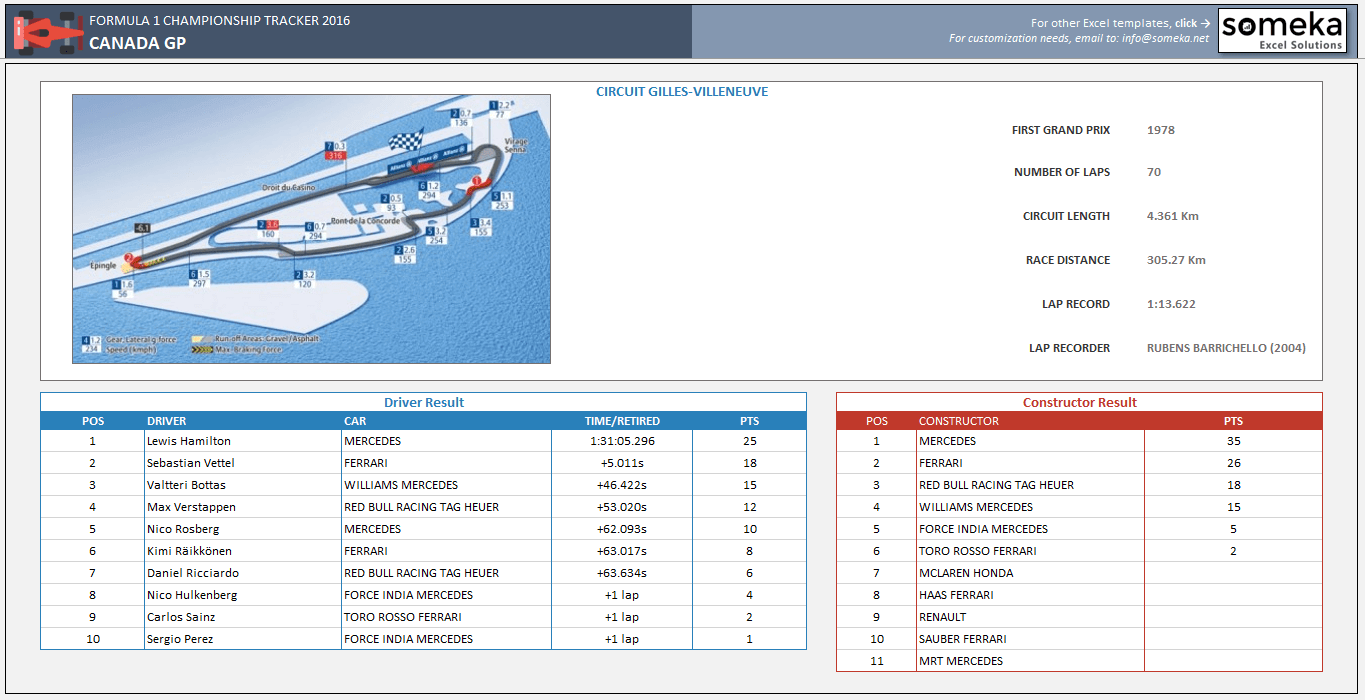Select the +53.020s time cell
The width and height of the screenshot is (1365, 700).
pyautogui.click(x=623, y=507)
